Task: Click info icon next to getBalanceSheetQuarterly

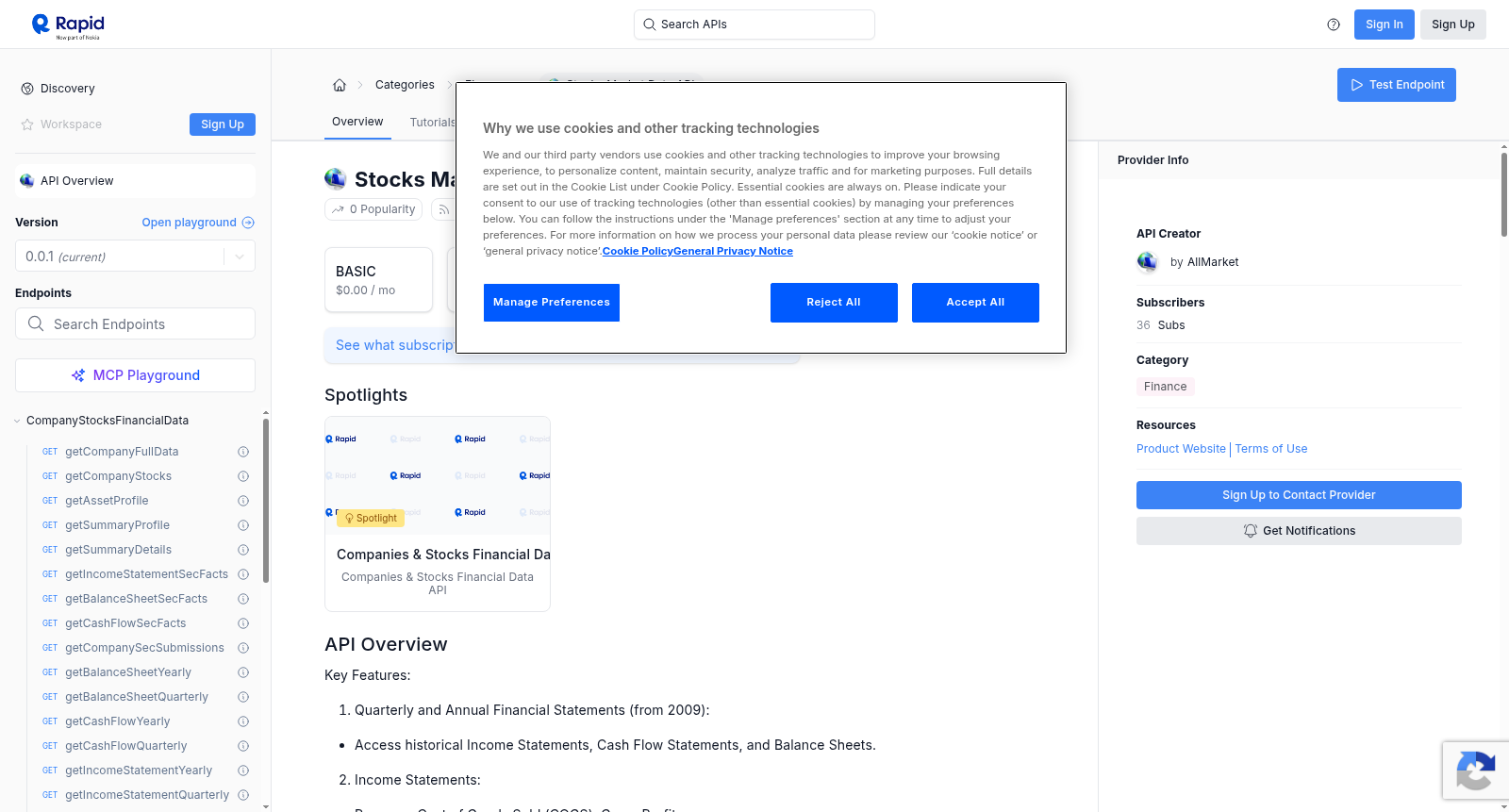Action: [x=243, y=697]
